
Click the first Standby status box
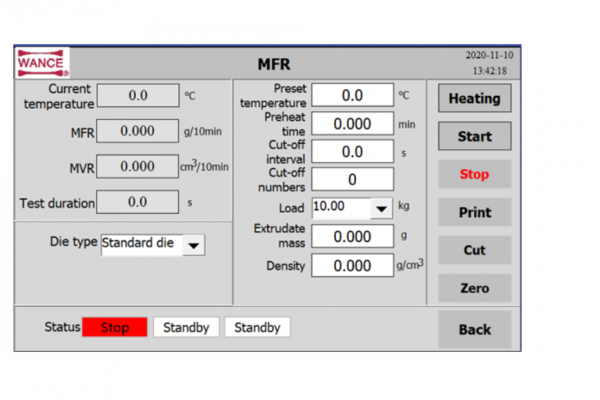pyautogui.click(x=186, y=327)
